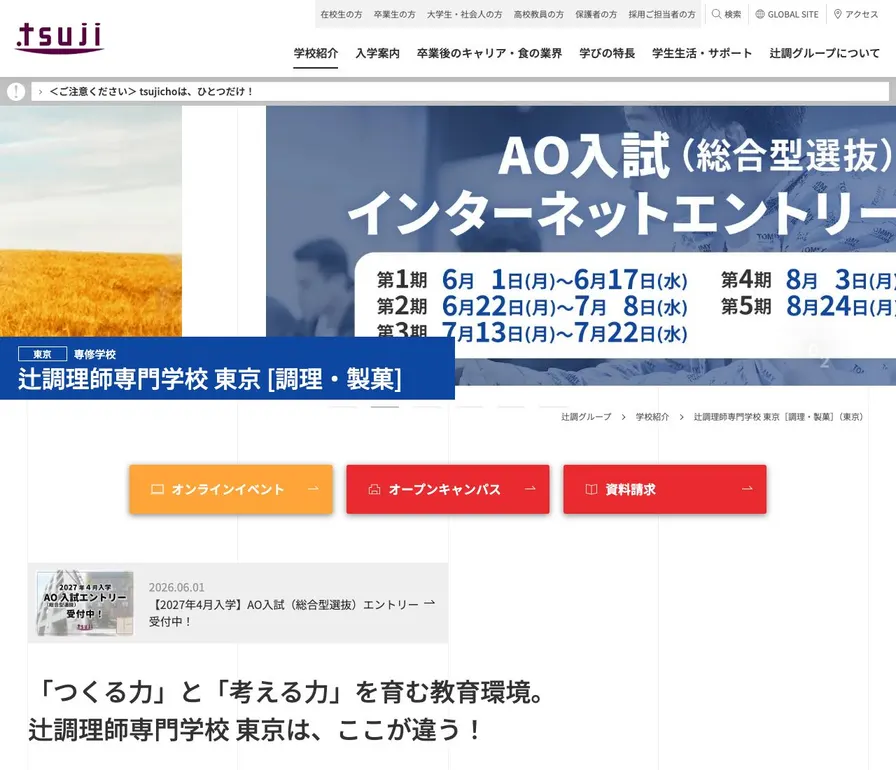Open the 入学案内 menu

[x=377, y=53]
